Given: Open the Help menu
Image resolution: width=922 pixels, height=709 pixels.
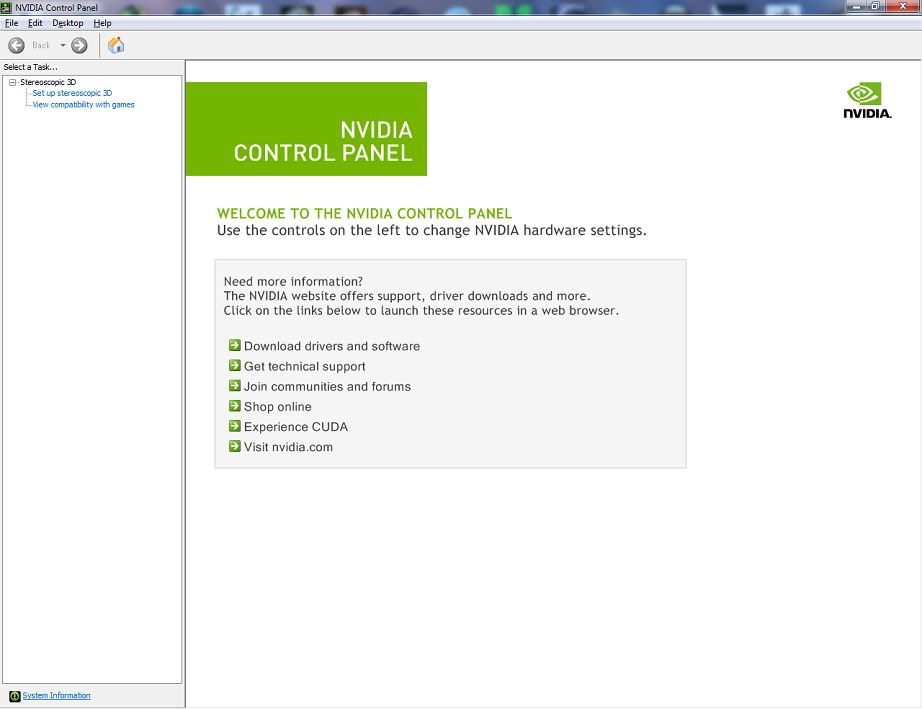Looking at the screenshot, I should click(x=102, y=23).
